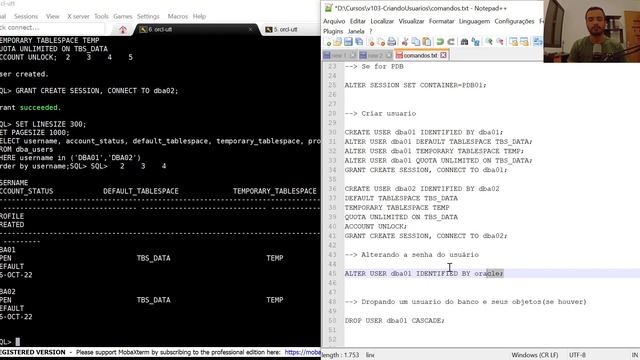Click green "succeeded" text in terminal
The width and height of the screenshot is (640, 360).
tap(39, 108)
